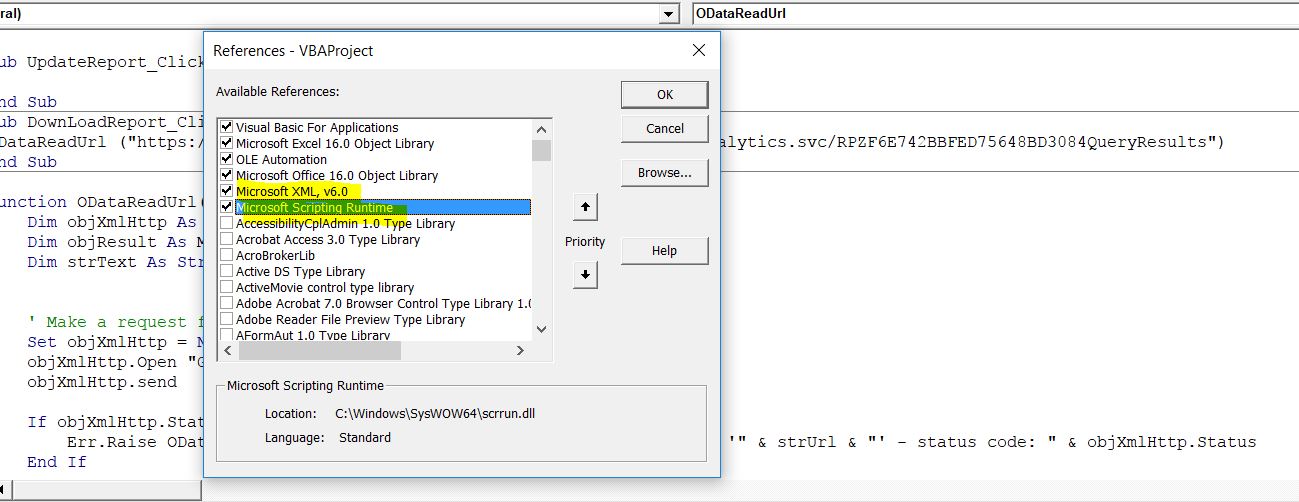
Task: Select Microsoft XML, v6.0 list entry
Action: click(x=292, y=191)
